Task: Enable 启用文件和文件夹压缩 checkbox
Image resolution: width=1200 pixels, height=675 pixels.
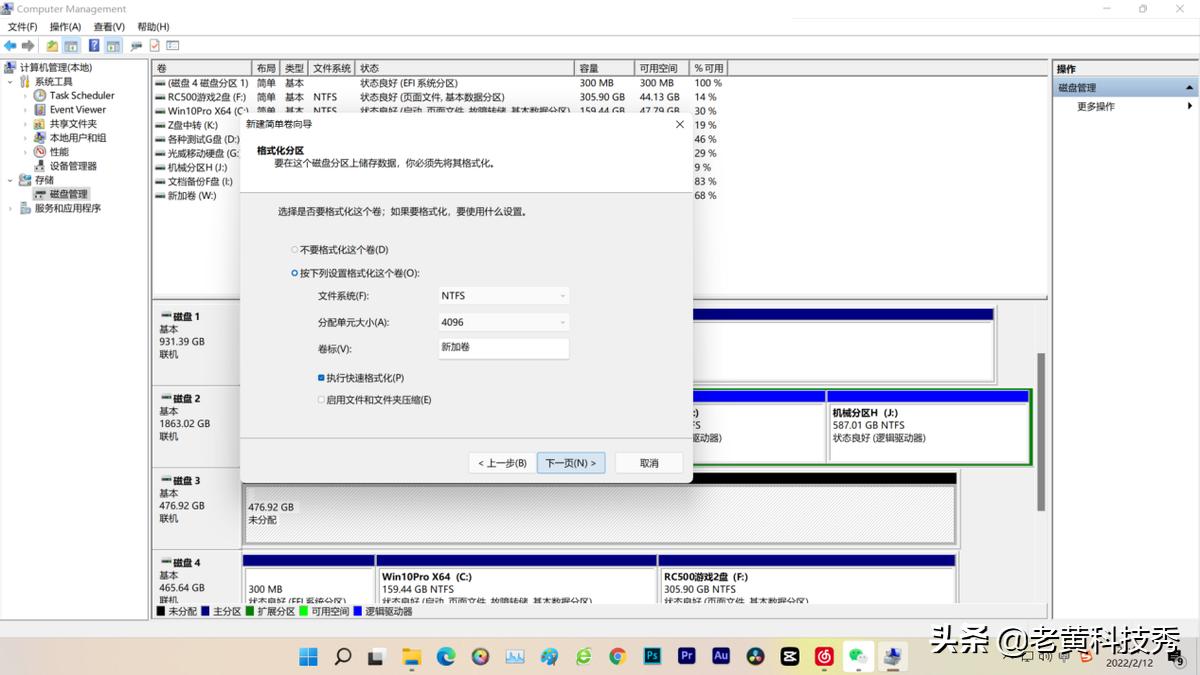Action: (322, 400)
